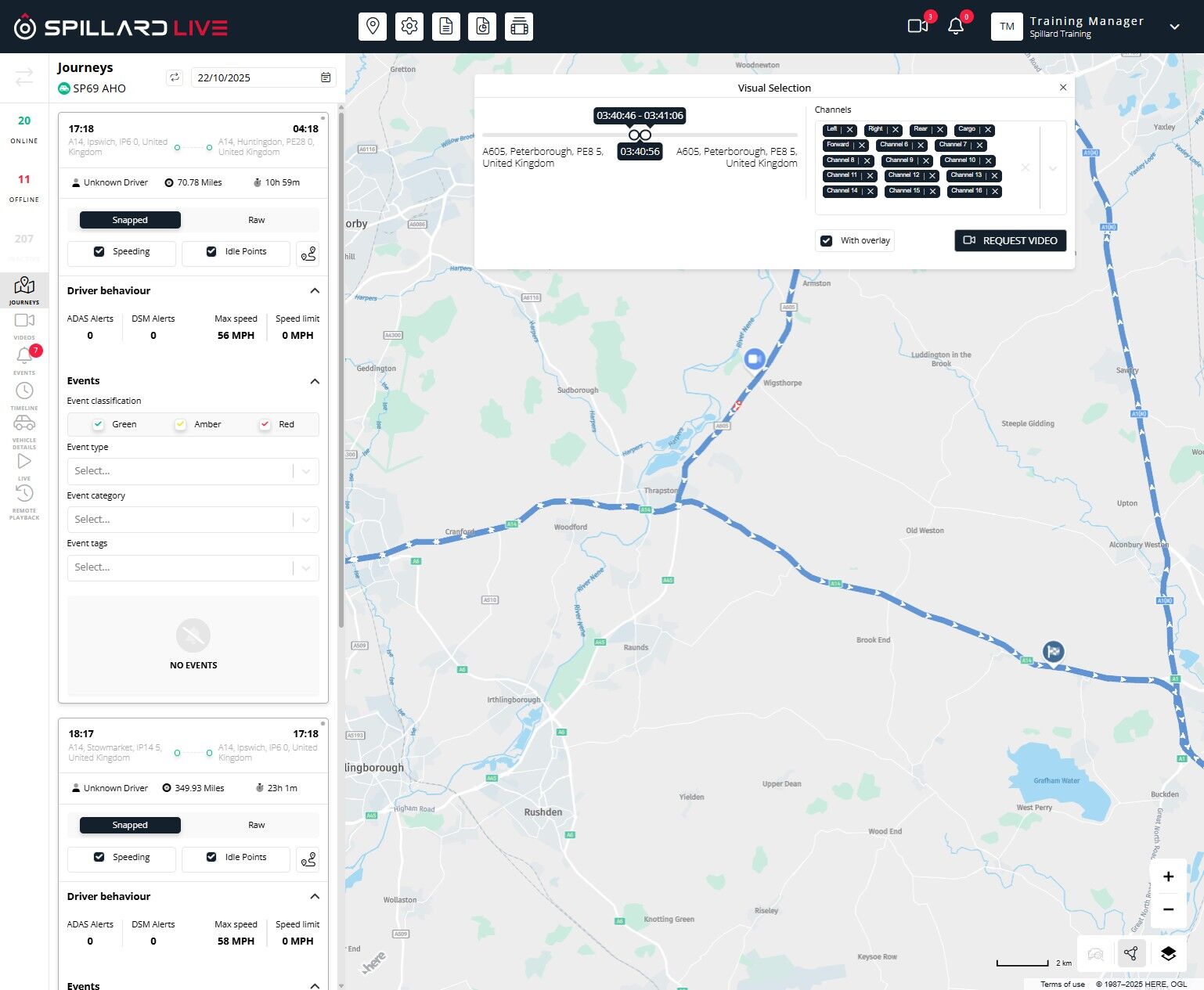Click the finish flag marker on map
1204x990 pixels.
click(x=1054, y=650)
